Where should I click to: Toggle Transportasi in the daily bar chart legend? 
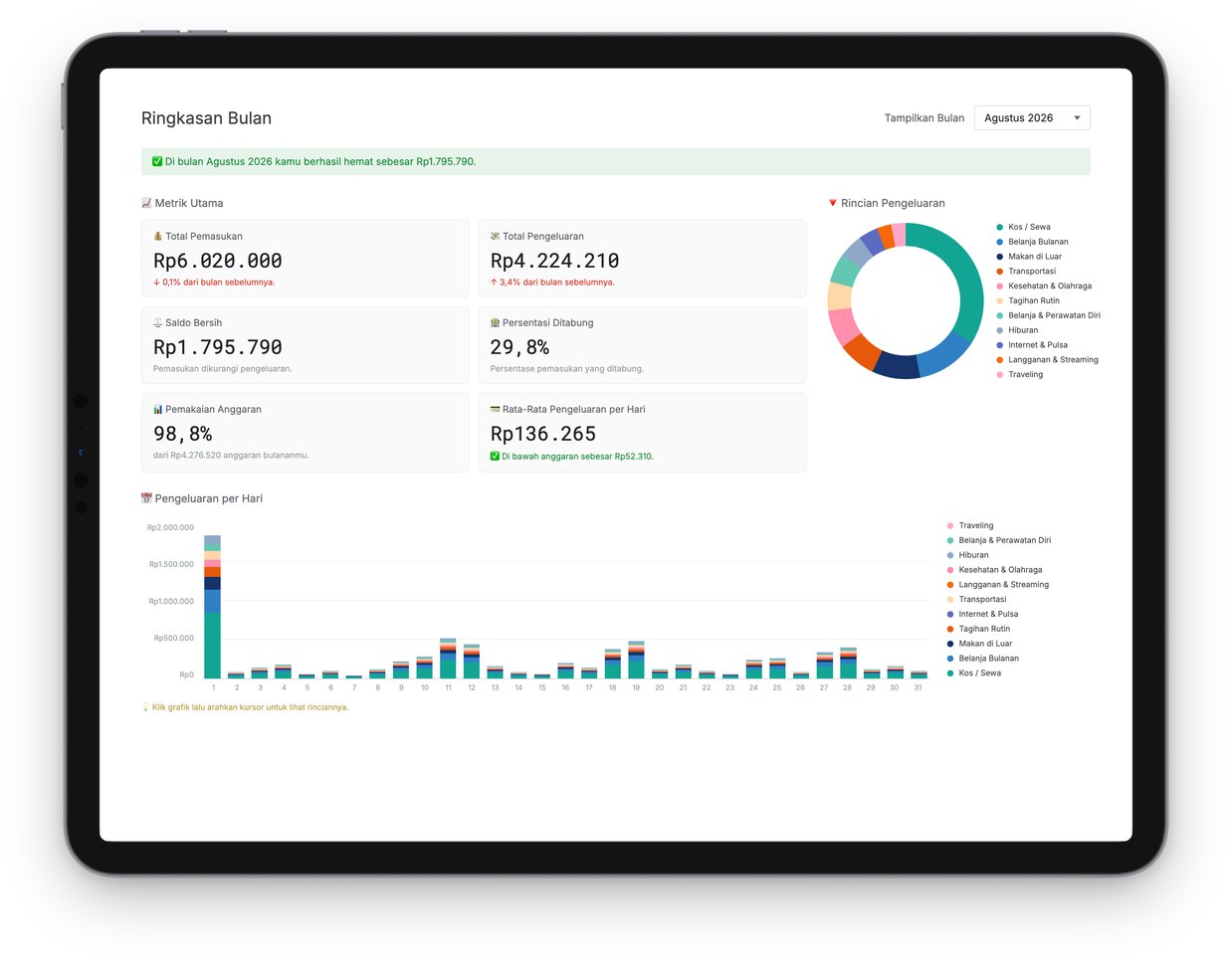(976, 599)
